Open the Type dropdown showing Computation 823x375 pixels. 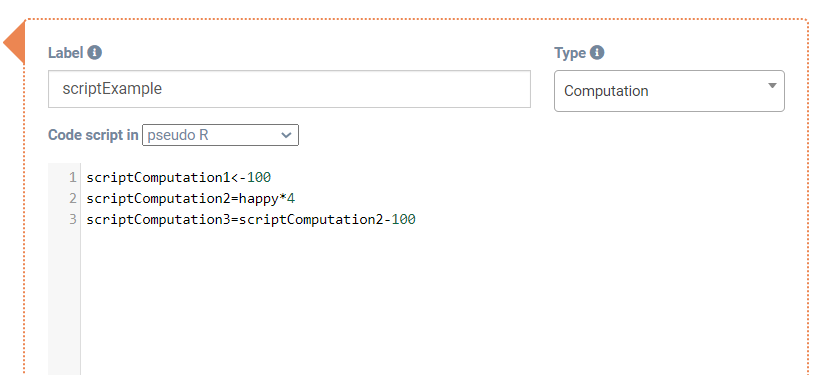(x=669, y=91)
